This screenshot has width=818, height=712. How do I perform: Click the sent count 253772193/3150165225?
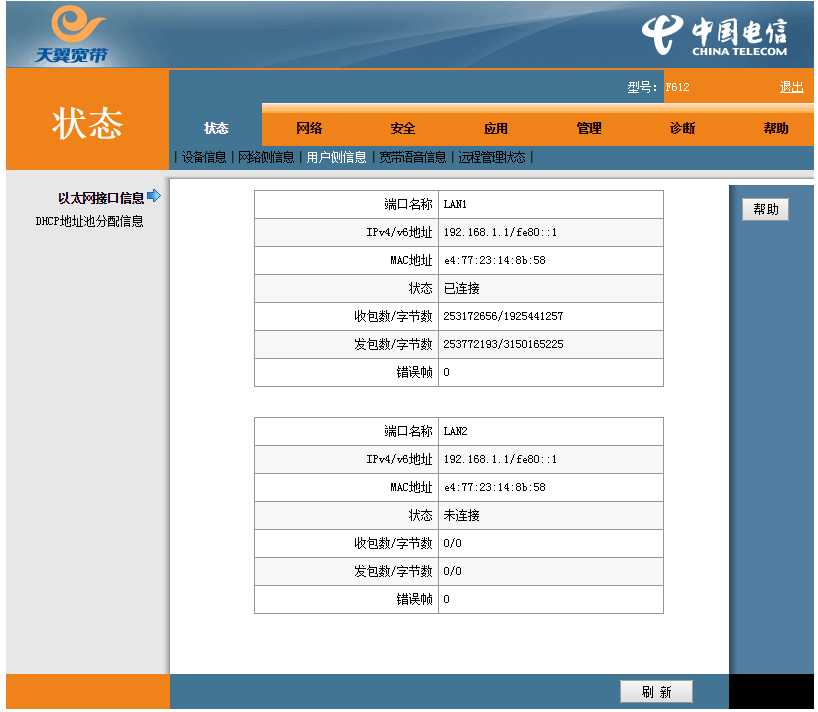[x=503, y=344]
